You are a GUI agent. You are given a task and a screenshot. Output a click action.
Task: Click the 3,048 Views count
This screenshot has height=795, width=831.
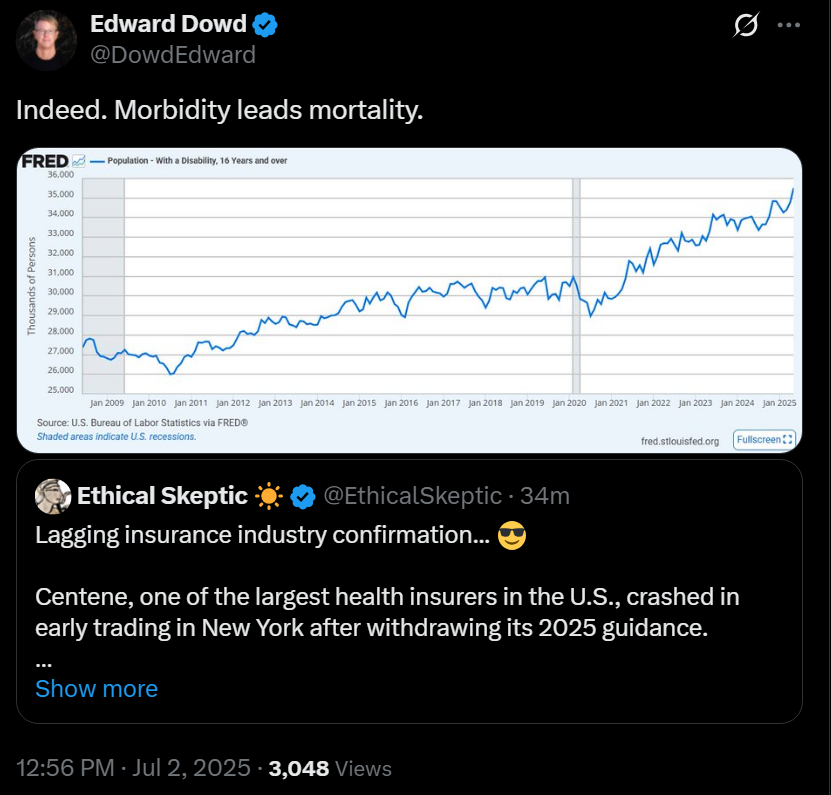coord(330,768)
